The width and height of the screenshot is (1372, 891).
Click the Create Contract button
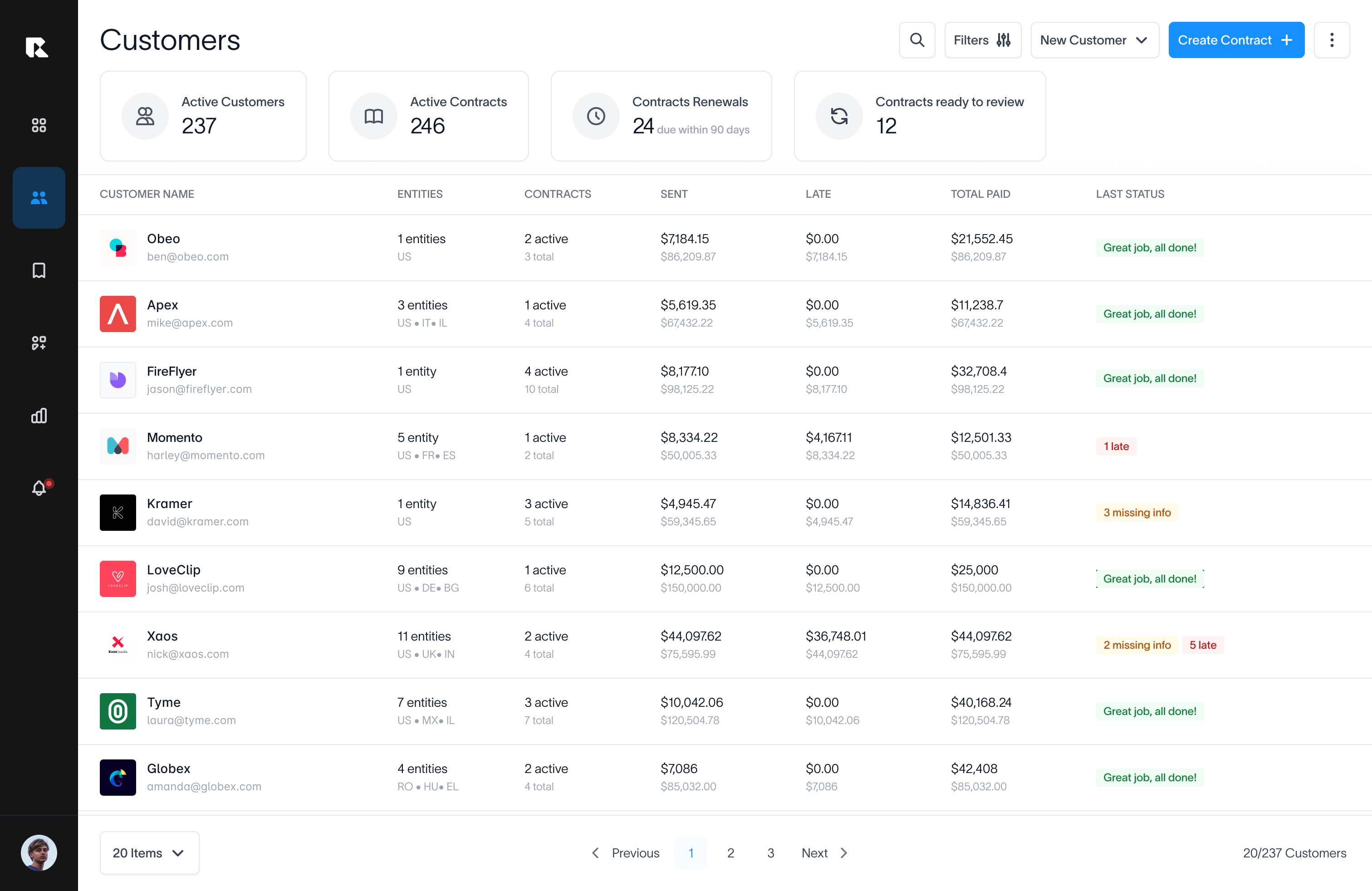pyautogui.click(x=1235, y=40)
